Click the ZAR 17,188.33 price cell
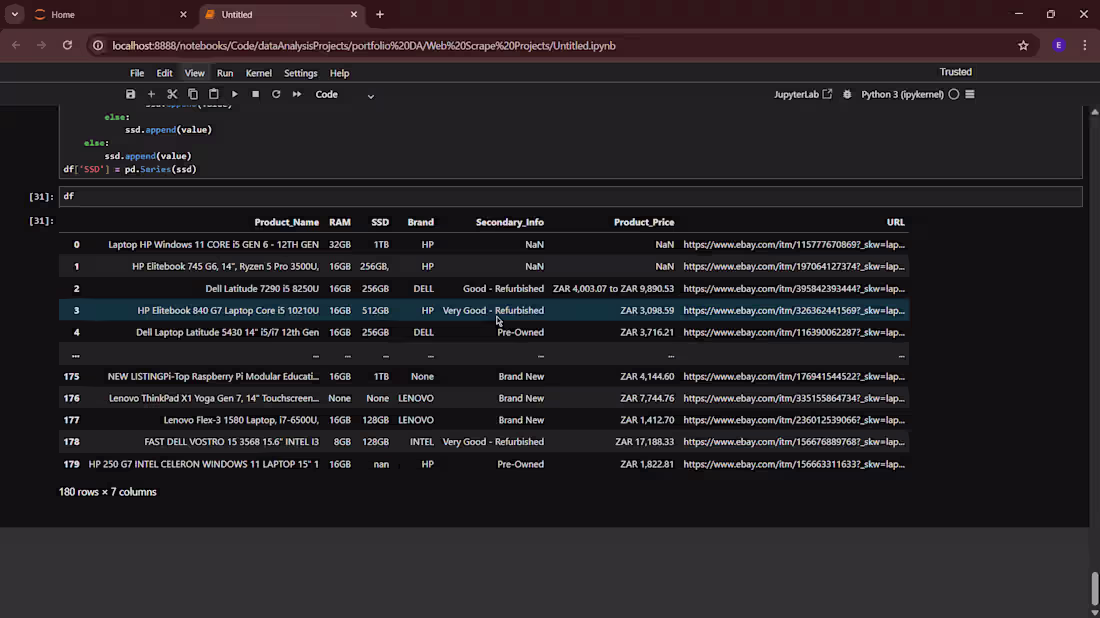1100x618 pixels. [644, 441]
